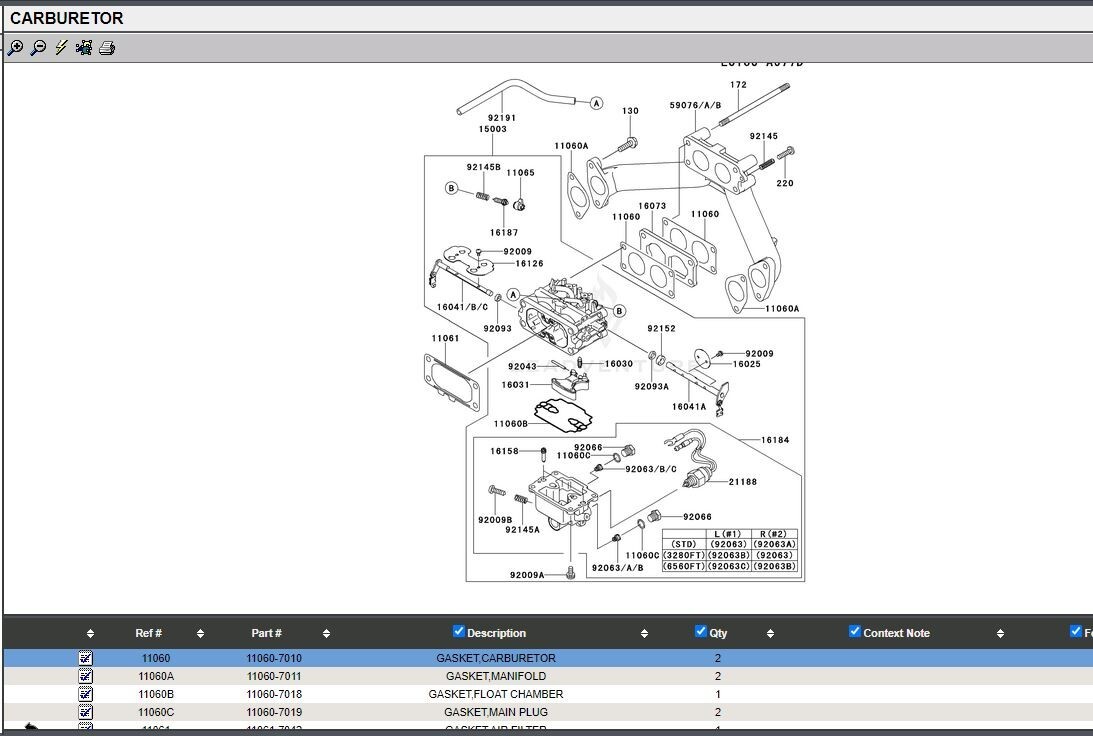Select part number 11060-7011
1093x736 pixels.
click(274, 676)
